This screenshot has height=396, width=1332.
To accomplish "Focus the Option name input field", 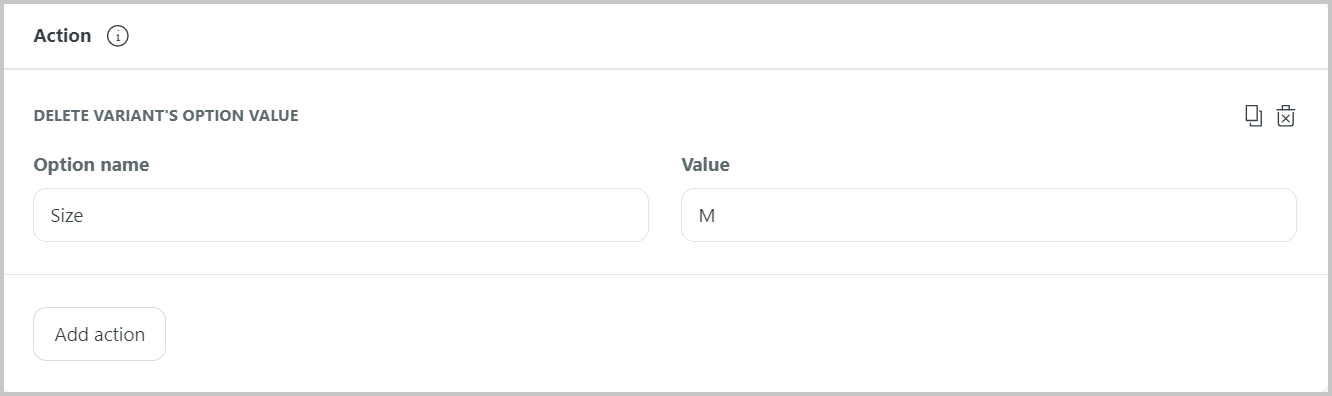I will coord(341,215).
